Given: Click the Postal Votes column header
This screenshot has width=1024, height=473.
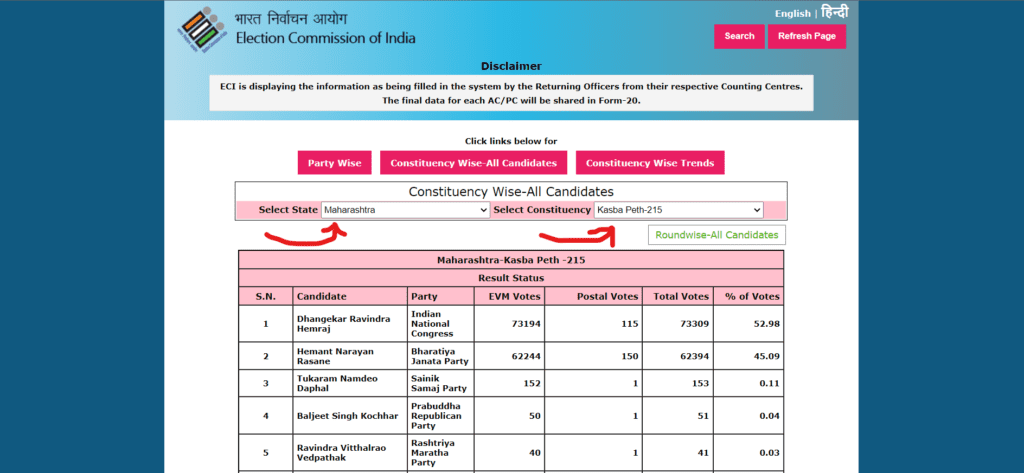Looking at the screenshot, I should (594, 296).
